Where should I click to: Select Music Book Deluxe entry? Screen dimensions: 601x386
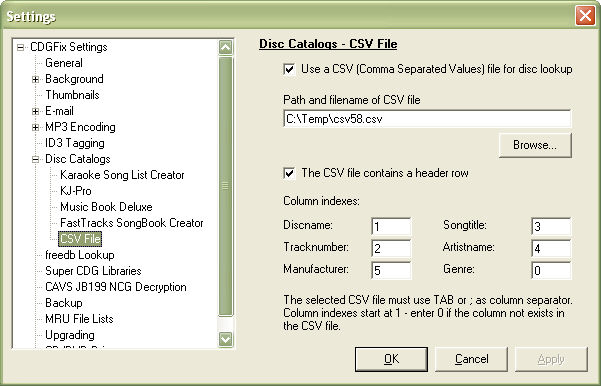[x=106, y=207]
